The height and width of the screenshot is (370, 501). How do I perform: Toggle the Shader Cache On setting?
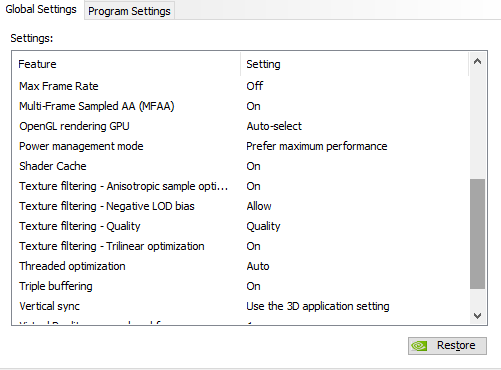pos(253,166)
